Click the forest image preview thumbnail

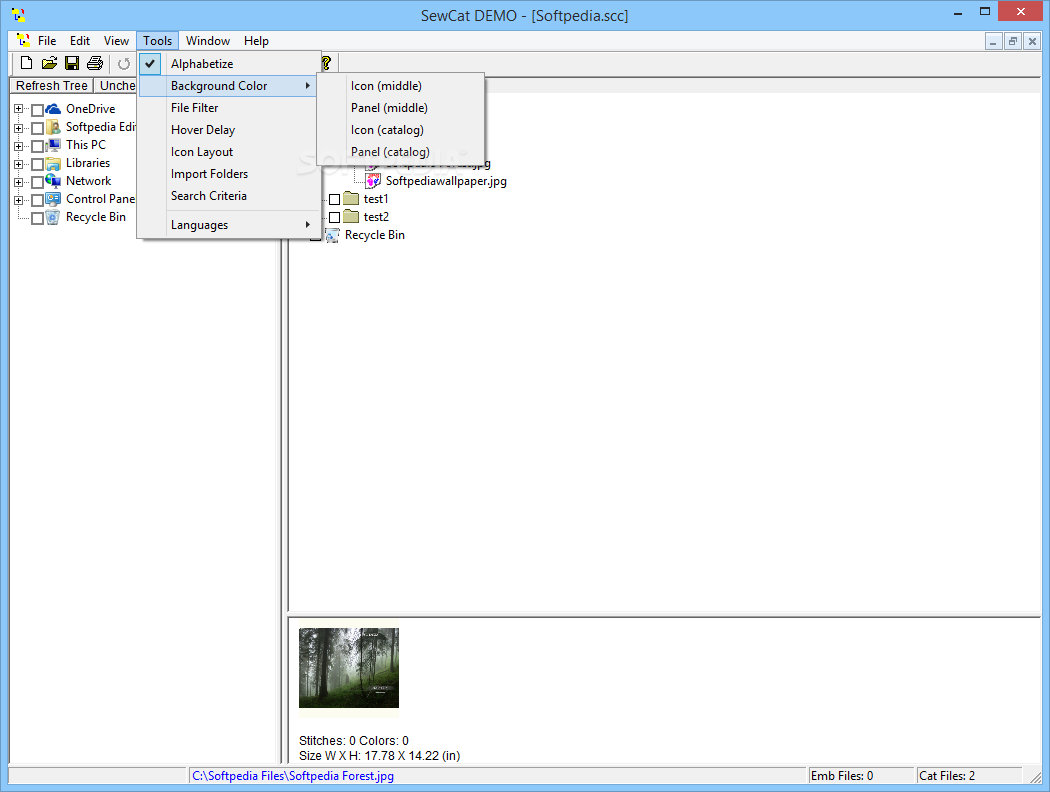coord(349,667)
